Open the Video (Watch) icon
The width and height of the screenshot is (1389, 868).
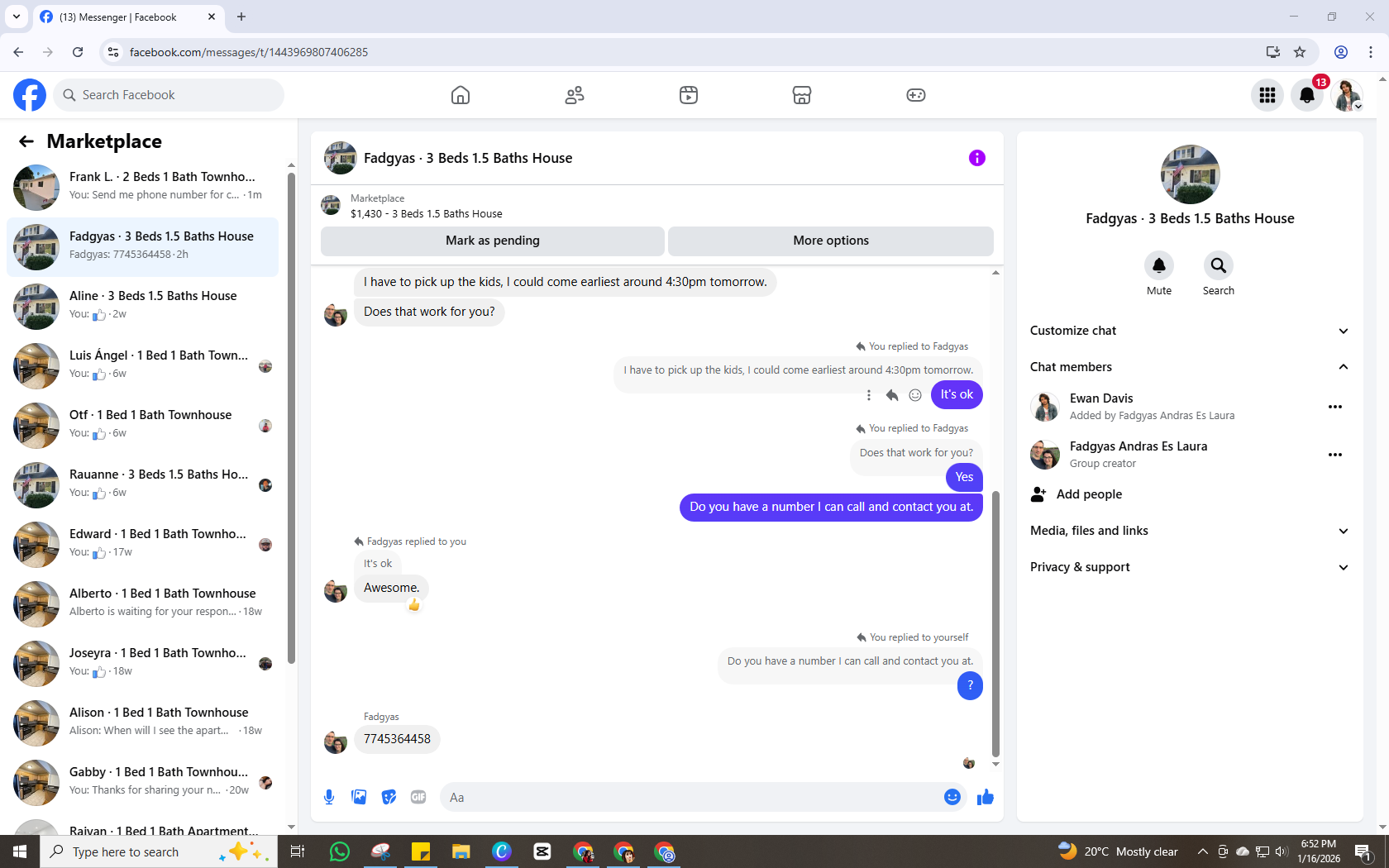[689, 95]
